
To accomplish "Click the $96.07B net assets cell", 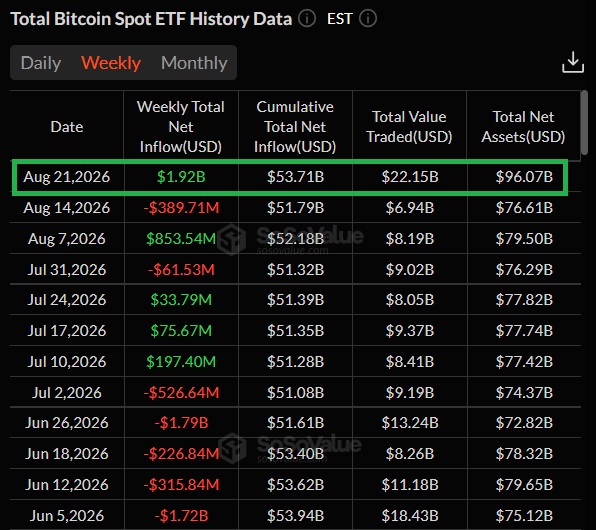I will click(x=524, y=177).
